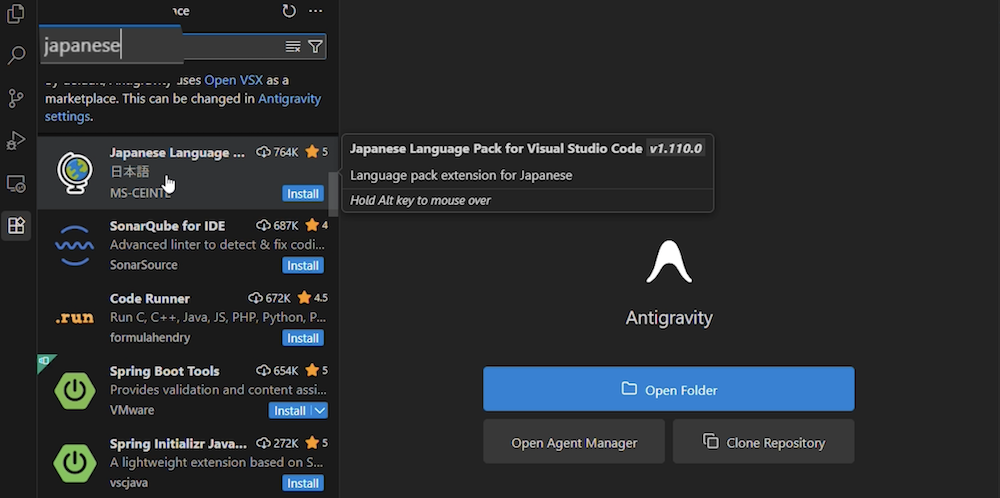Click the Open VSX link
1000x498 pixels.
pyautogui.click(x=233, y=80)
